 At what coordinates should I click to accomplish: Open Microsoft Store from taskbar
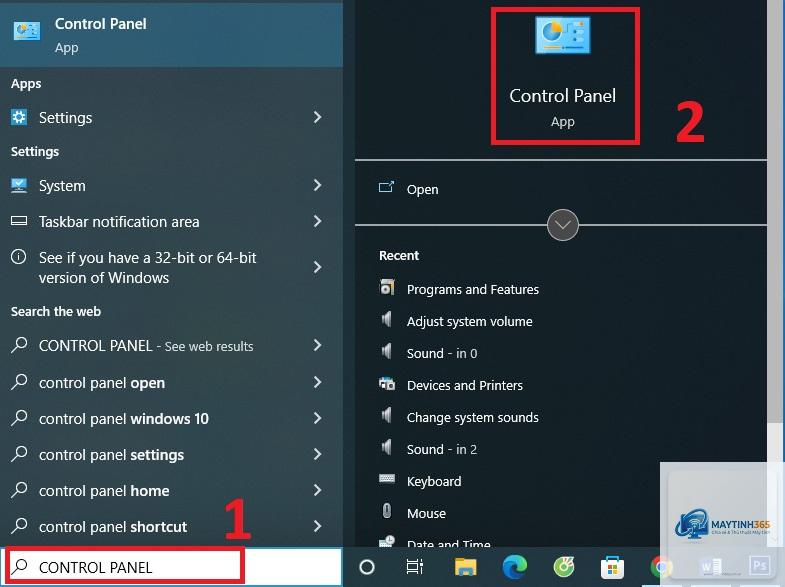(x=612, y=567)
